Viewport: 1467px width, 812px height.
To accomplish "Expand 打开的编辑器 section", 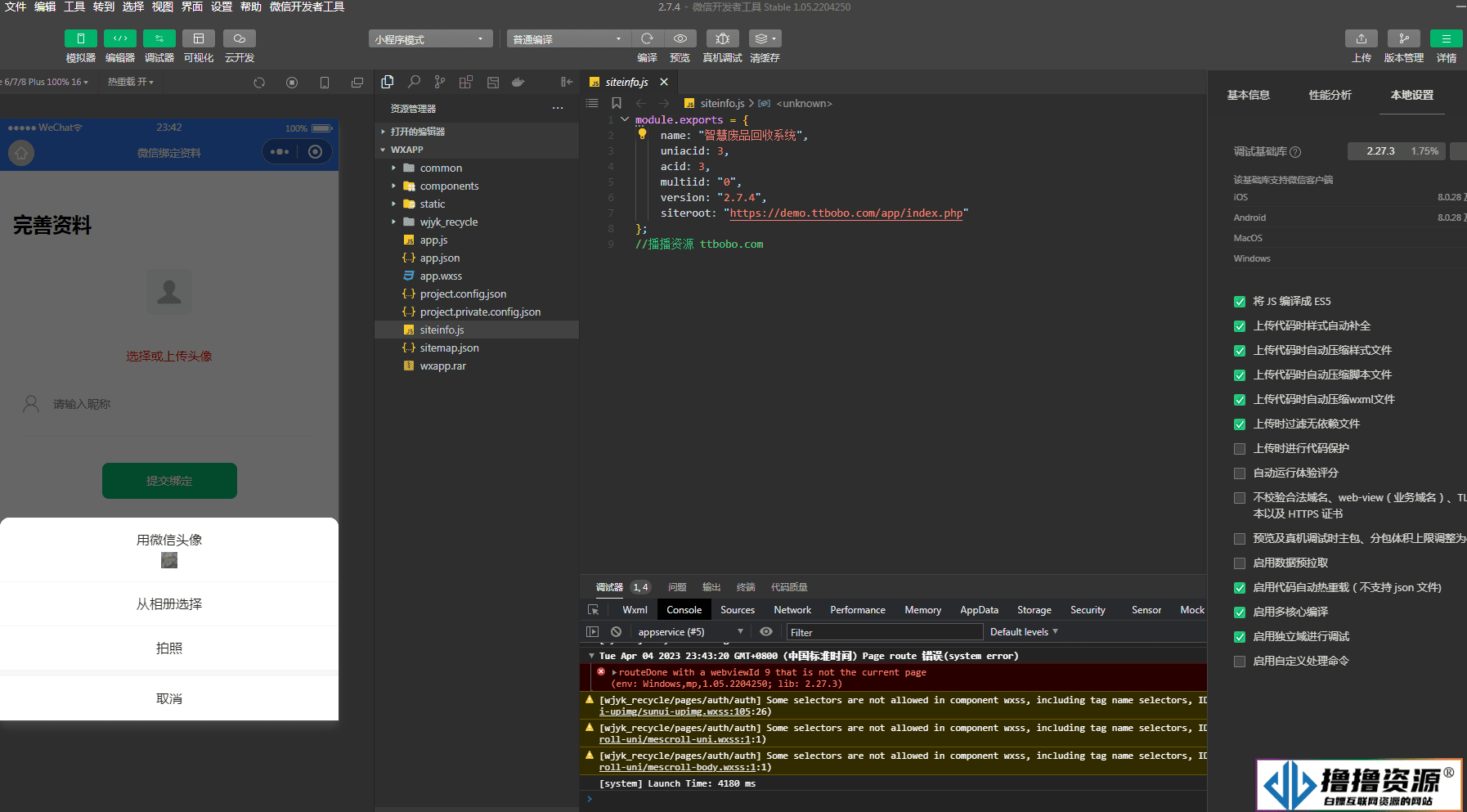I will click(477, 132).
